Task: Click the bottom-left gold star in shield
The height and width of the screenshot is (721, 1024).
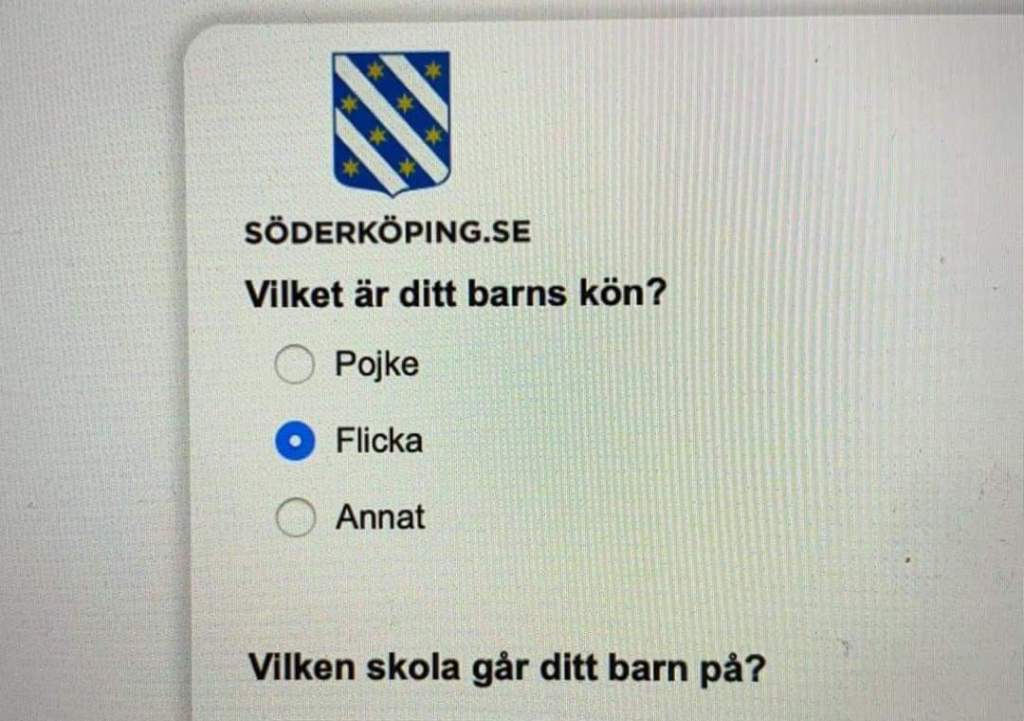Action: pos(351,168)
